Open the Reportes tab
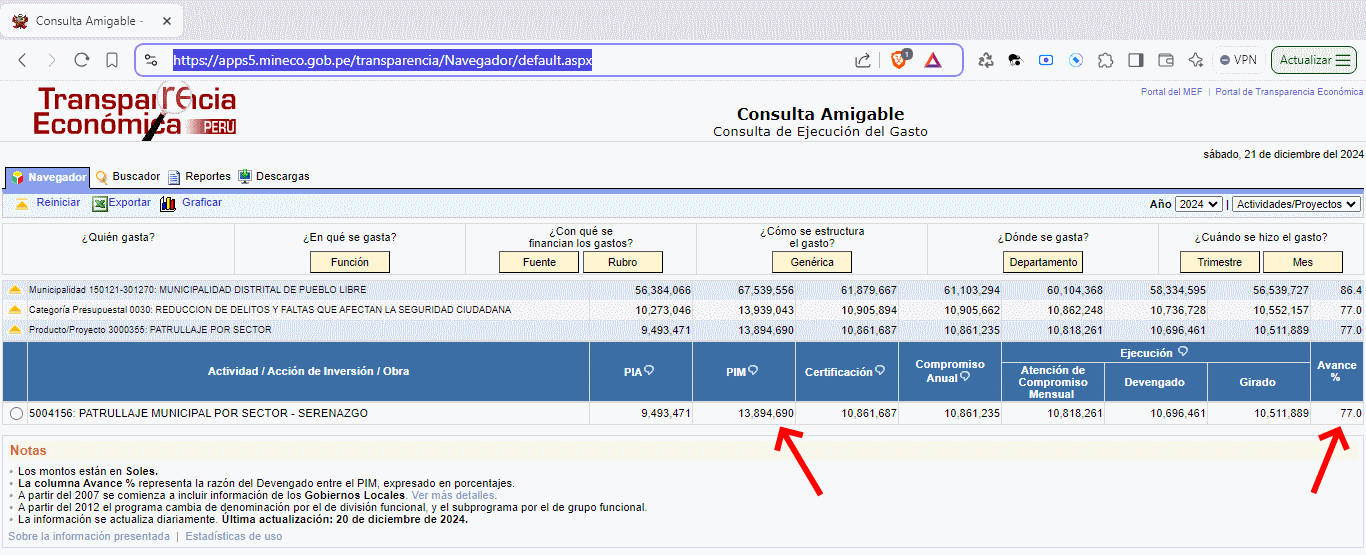Screen dimensions: 1366x555 pos(199,177)
